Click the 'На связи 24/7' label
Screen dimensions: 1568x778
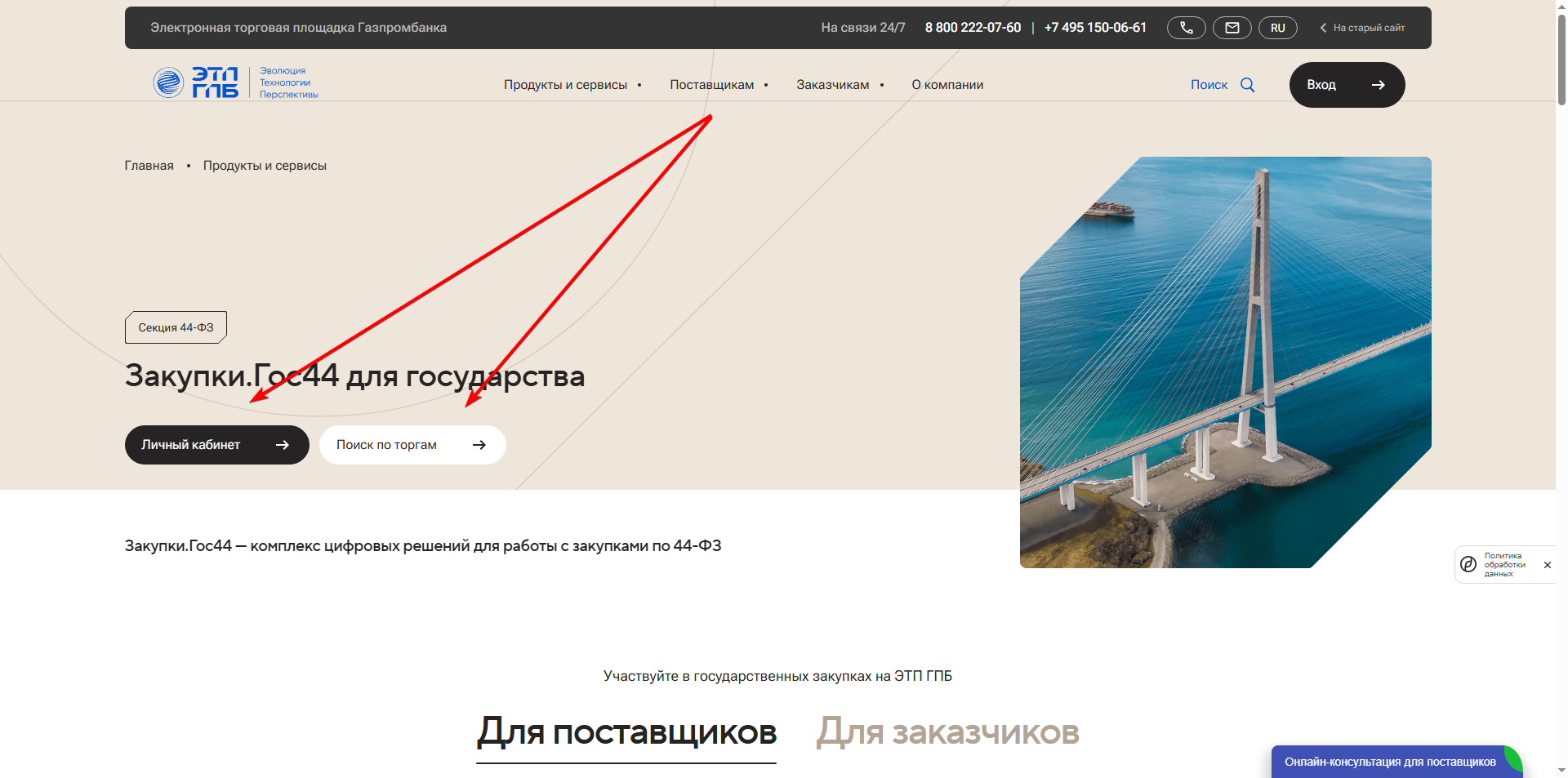863,28
